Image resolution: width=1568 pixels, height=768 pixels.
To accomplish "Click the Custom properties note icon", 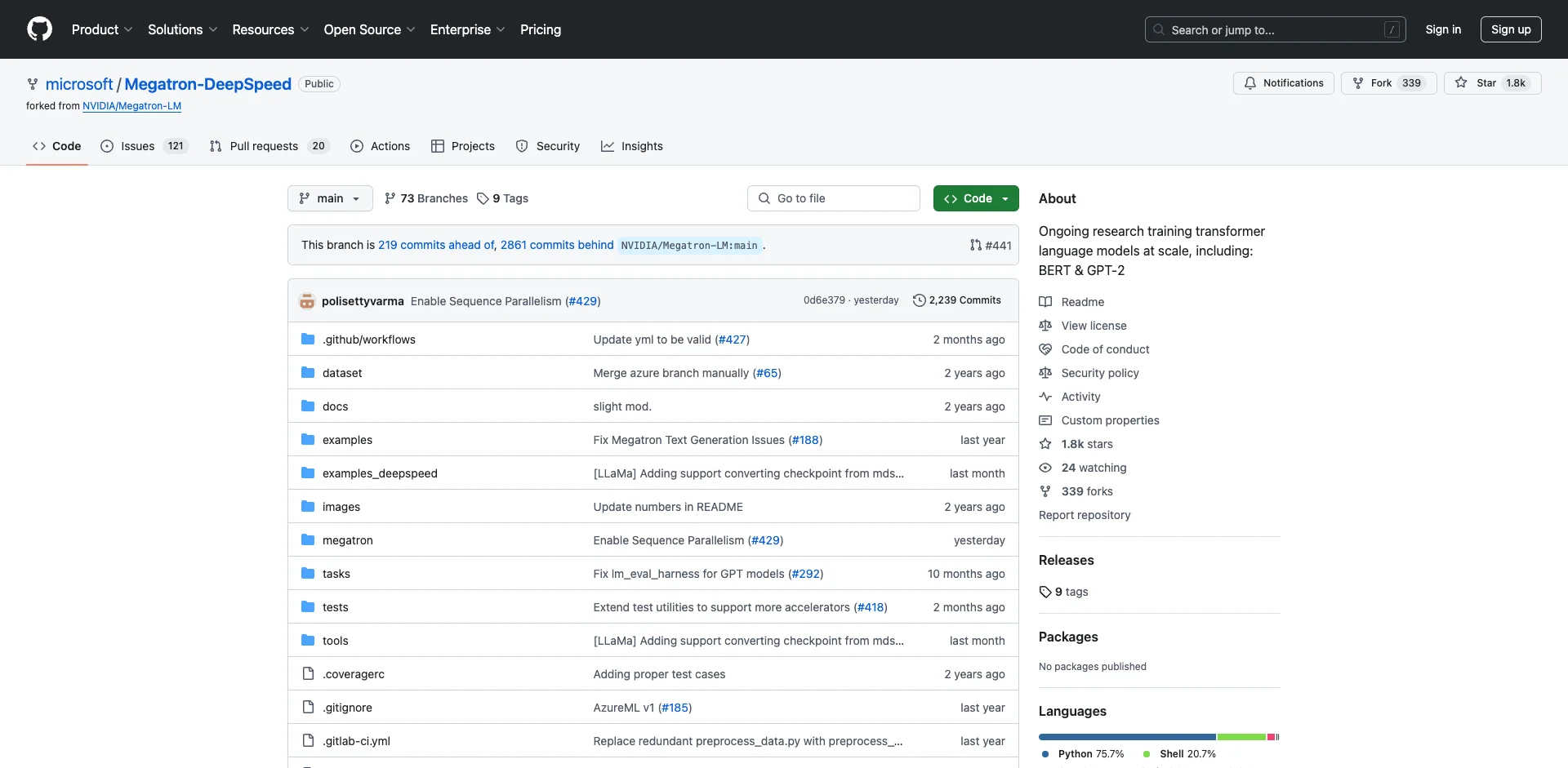I will (x=1045, y=420).
